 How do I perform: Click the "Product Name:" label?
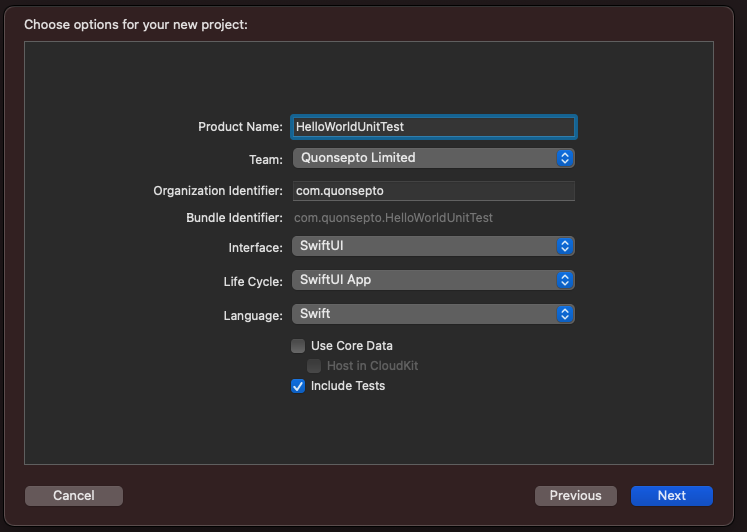coord(241,127)
